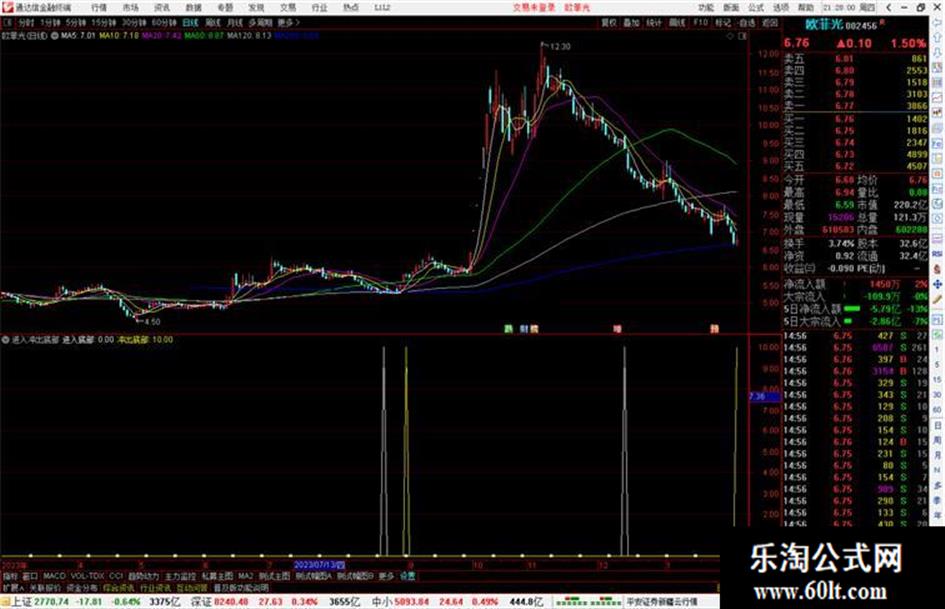Open the F10 company info
945x609 pixels.
point(700,23)
